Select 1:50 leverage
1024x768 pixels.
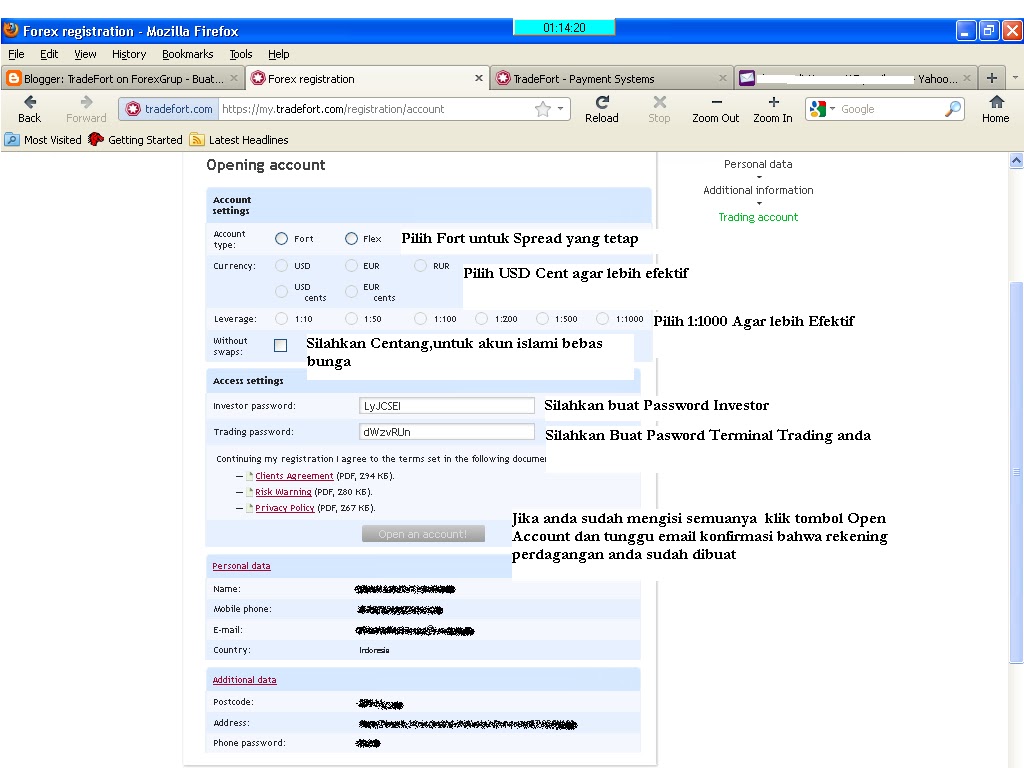351,319
